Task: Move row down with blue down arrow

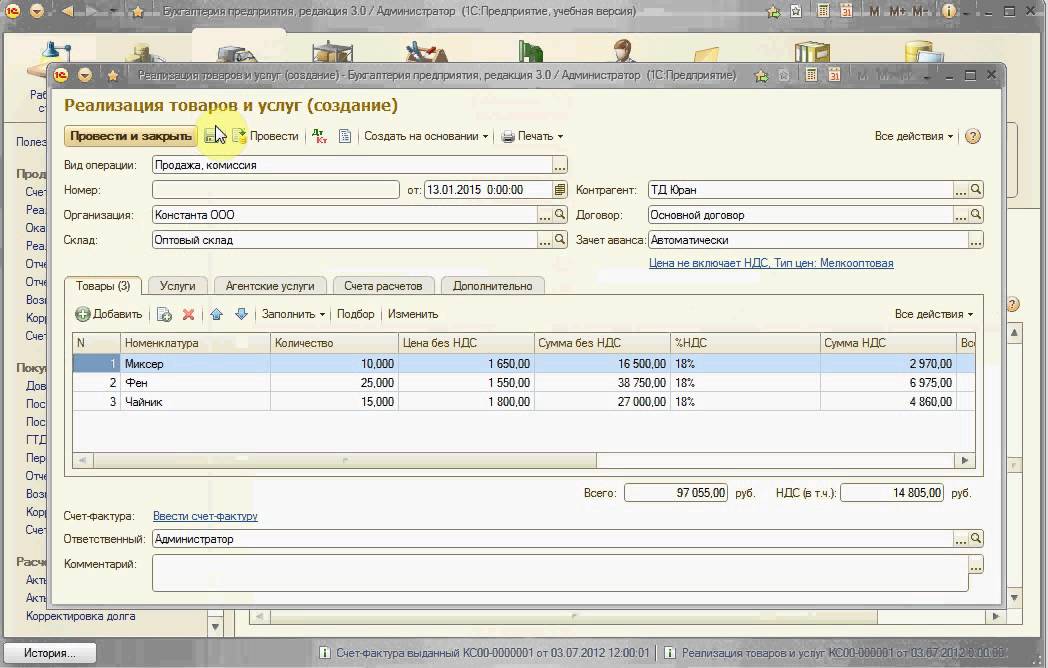Action: pos(241,314)
